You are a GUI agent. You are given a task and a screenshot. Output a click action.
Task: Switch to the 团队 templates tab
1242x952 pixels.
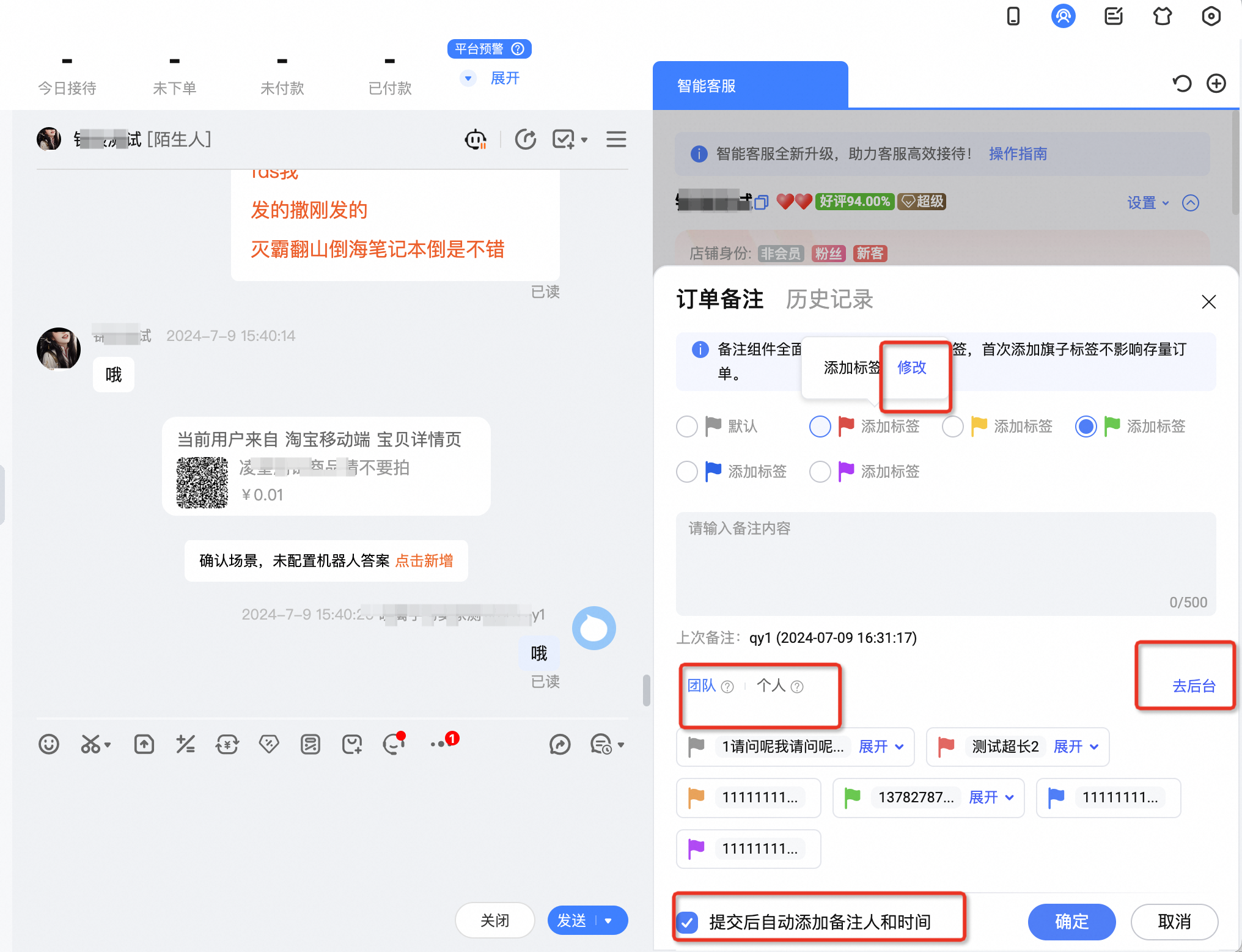point(702,686)
